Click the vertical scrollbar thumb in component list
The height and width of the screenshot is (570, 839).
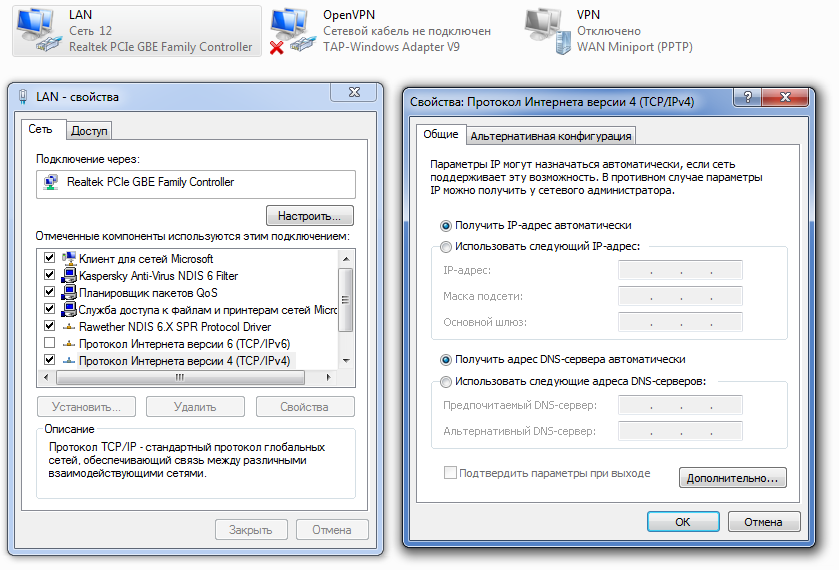[346, 300]
